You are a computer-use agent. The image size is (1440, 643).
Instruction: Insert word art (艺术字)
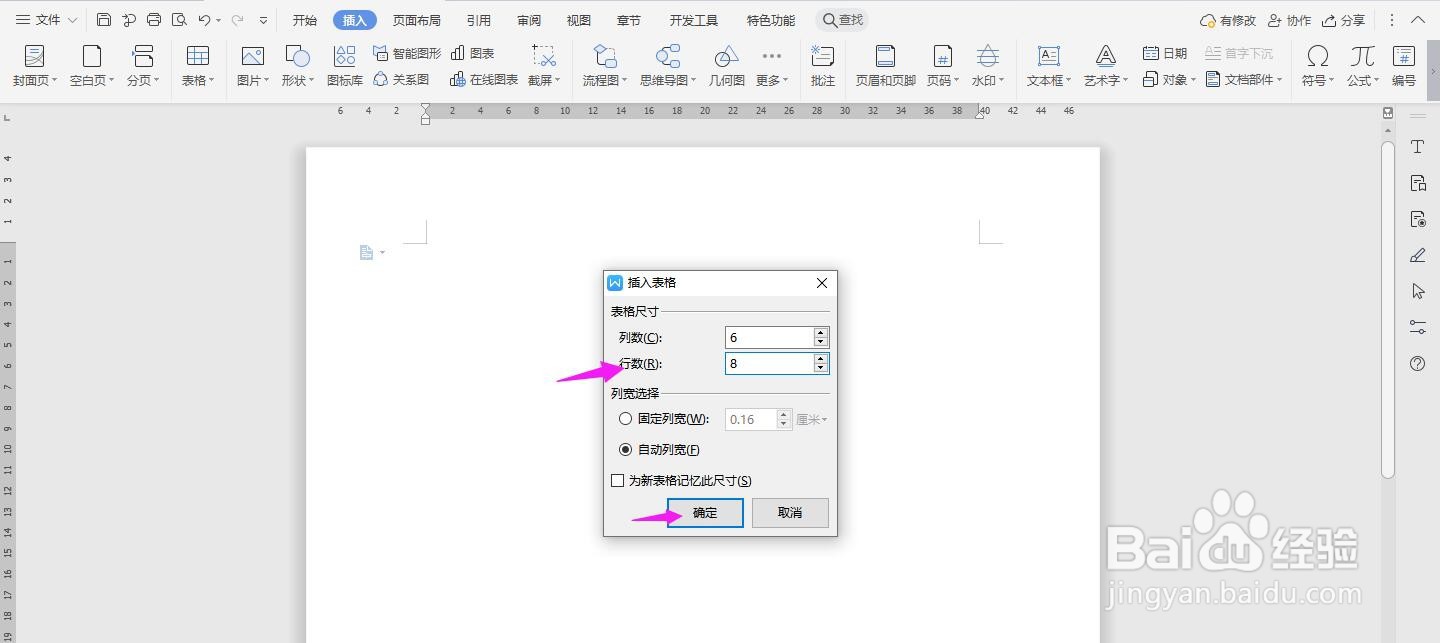tap(1106, 65)
